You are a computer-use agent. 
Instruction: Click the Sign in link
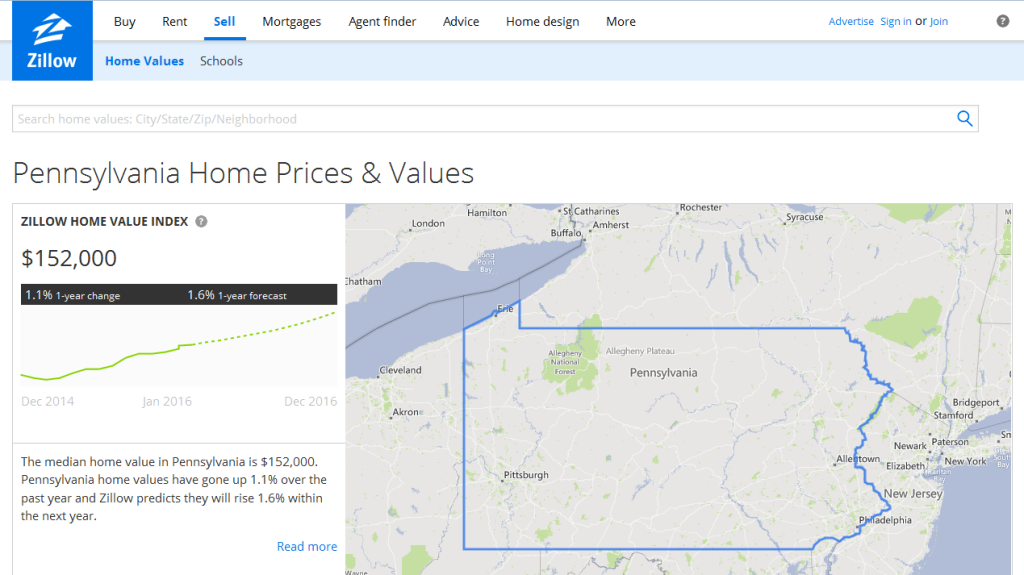895,22
